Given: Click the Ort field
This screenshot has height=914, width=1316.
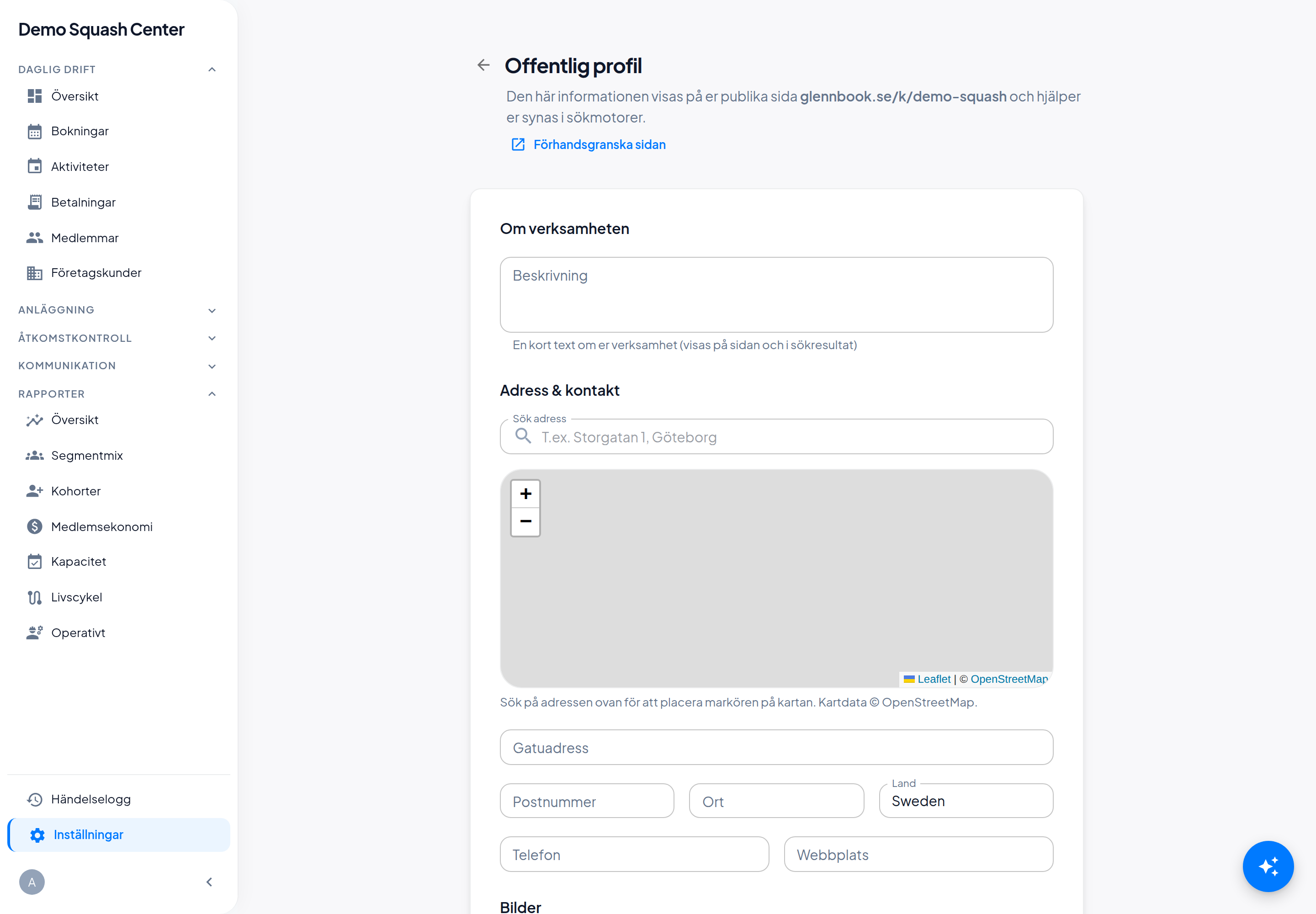Looking at the screenshot, I should click(776, 801).
